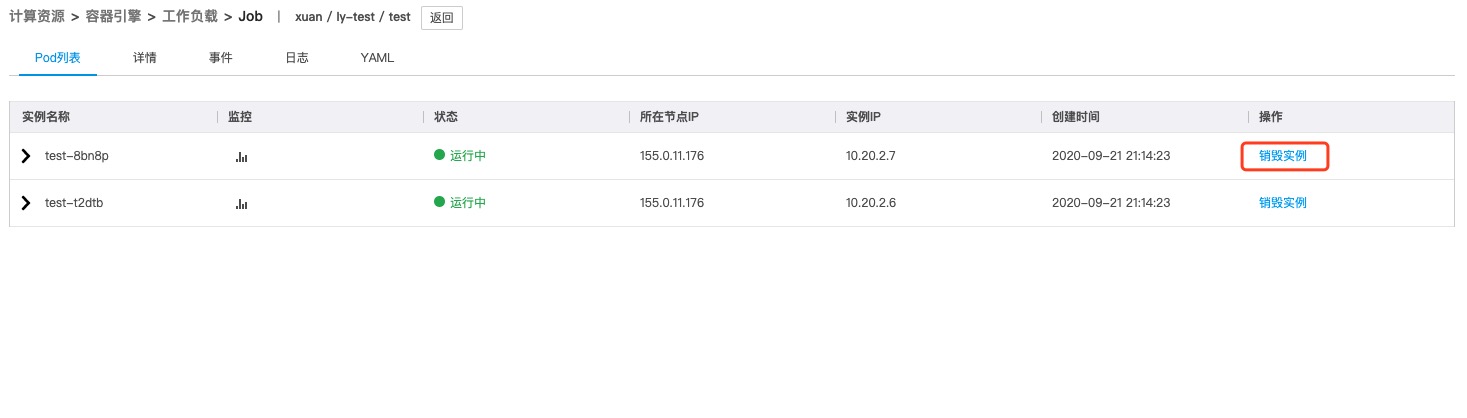
Task: Go to 工作负载 in breadcrumb
Action: point(190,17)
